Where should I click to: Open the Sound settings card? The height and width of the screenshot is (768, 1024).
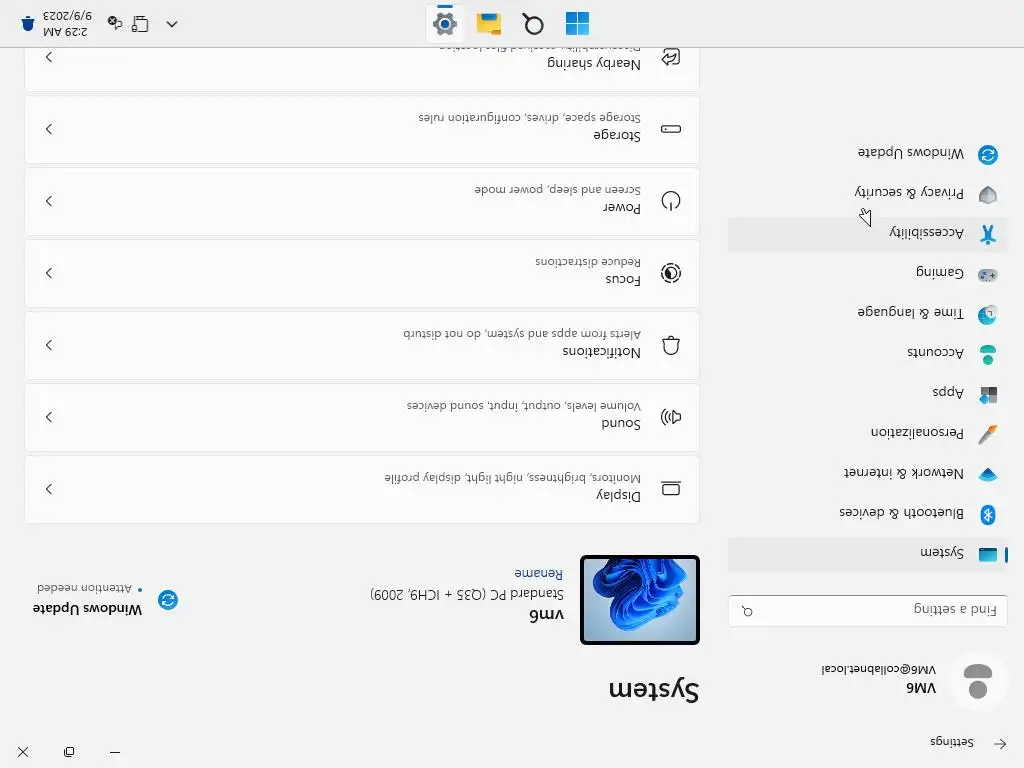(362, 417)
